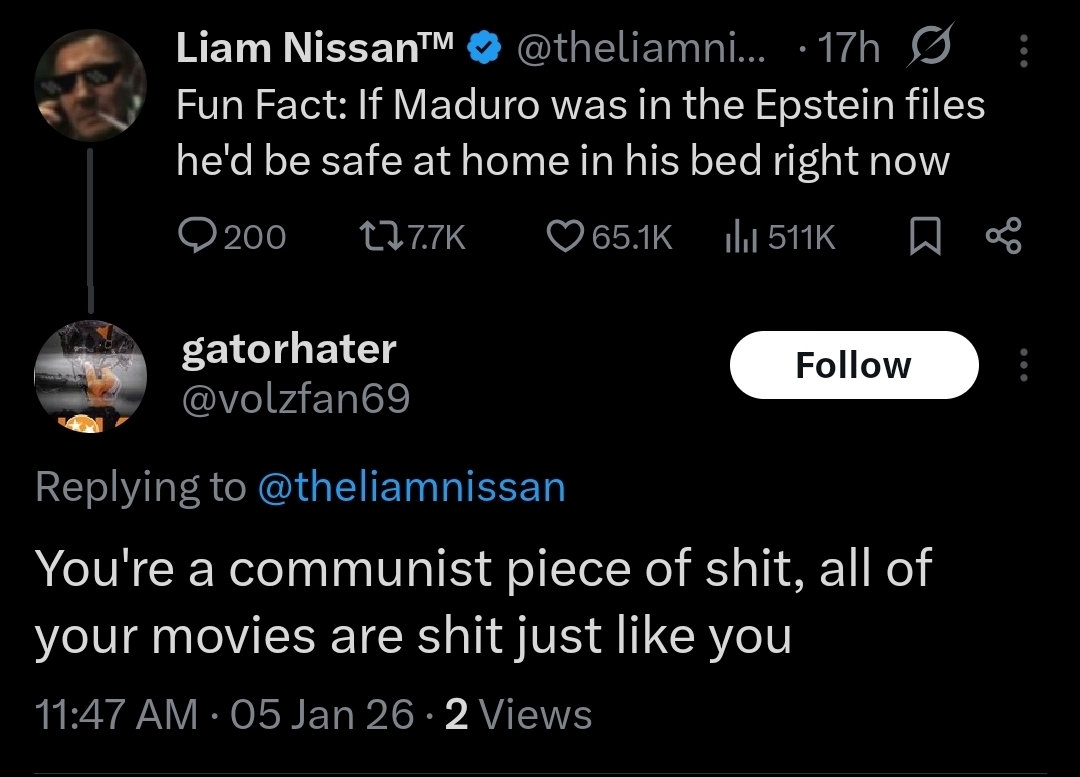Image resolution: width=1080 pixels, height=777 pixels.
Task: Open more options for Liam Nissan tweet
Action: (x=1023, y=49)
